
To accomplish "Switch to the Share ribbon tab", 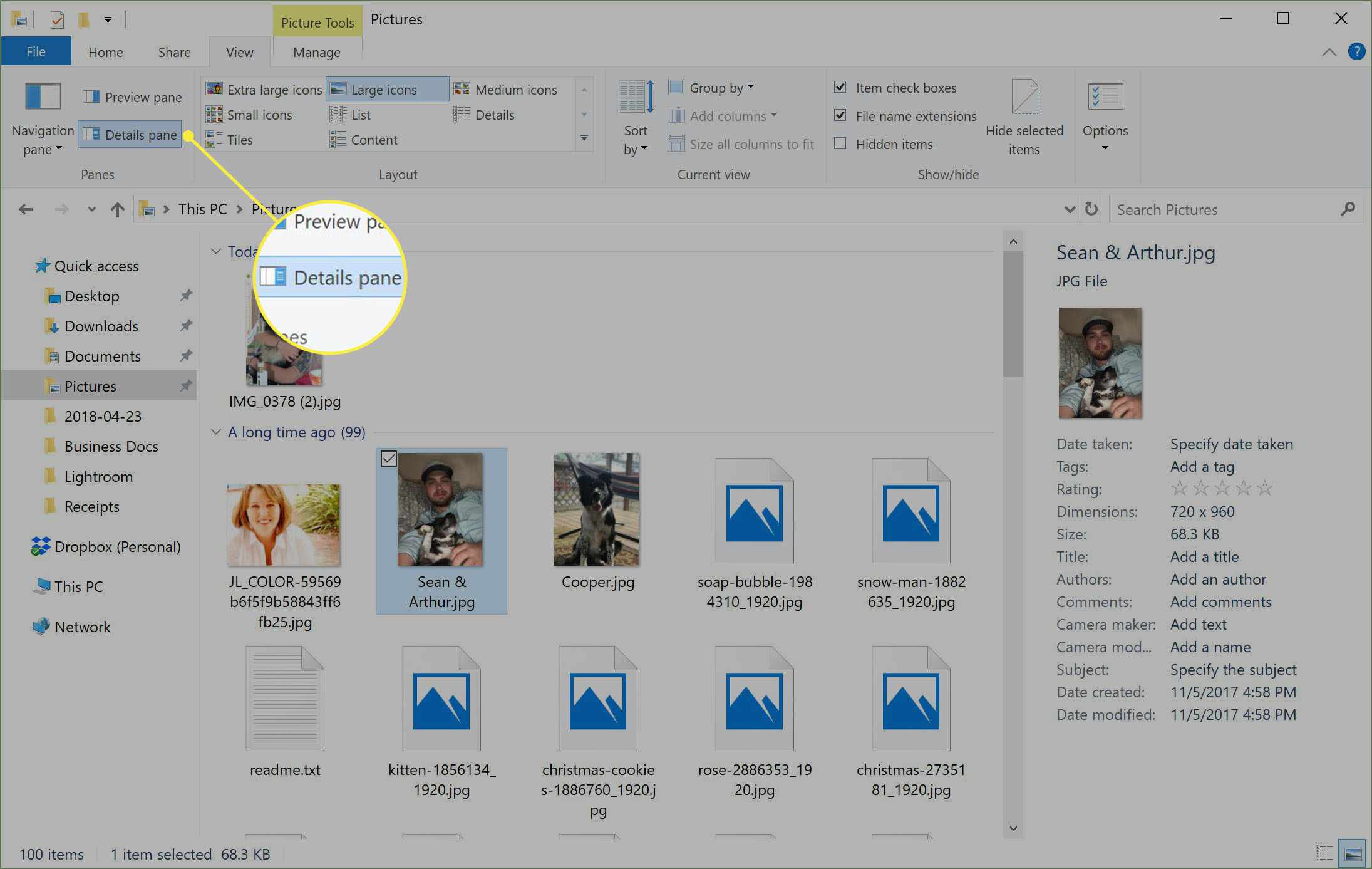I will 174,52.
